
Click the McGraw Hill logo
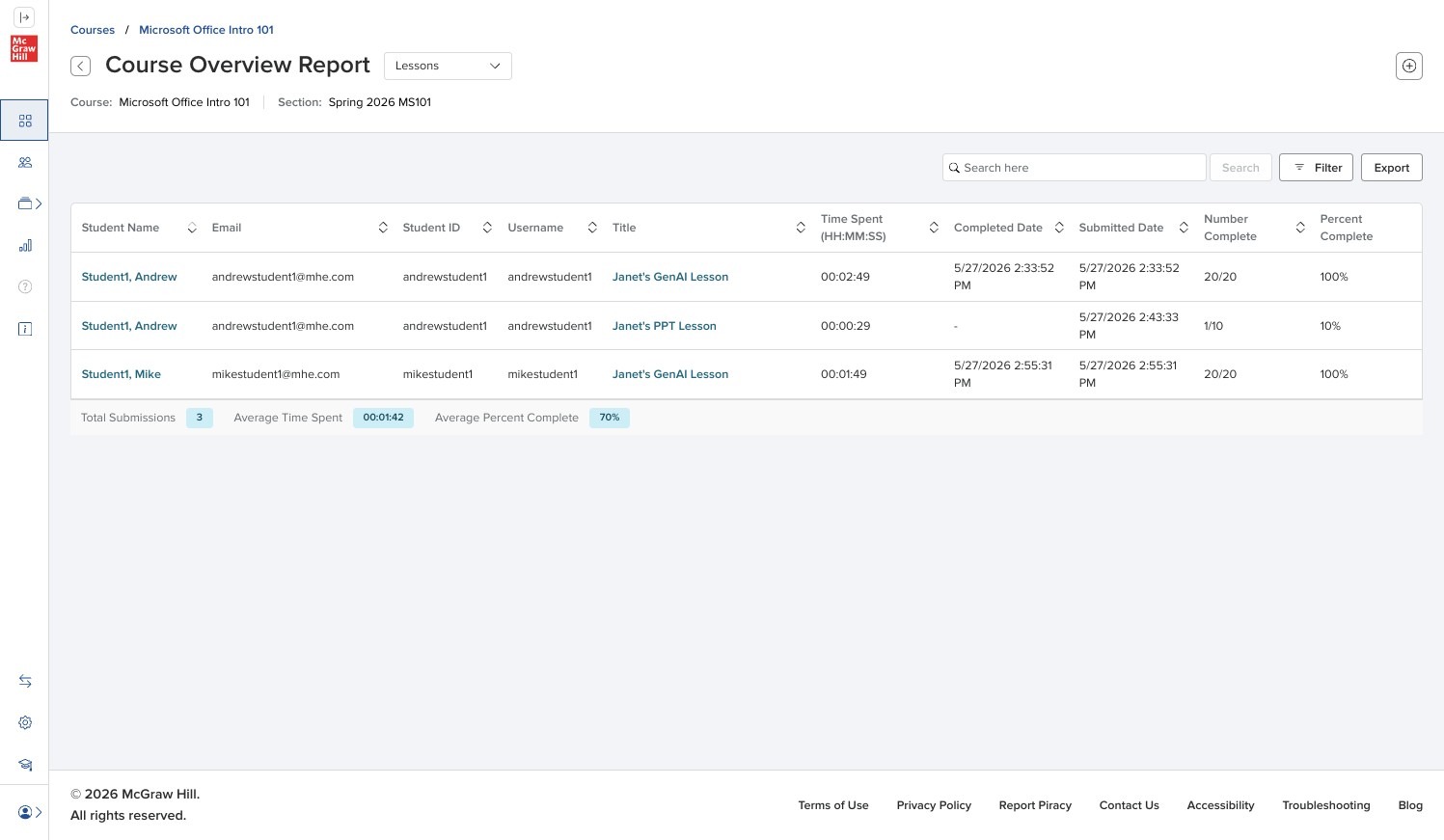[24, 49]
